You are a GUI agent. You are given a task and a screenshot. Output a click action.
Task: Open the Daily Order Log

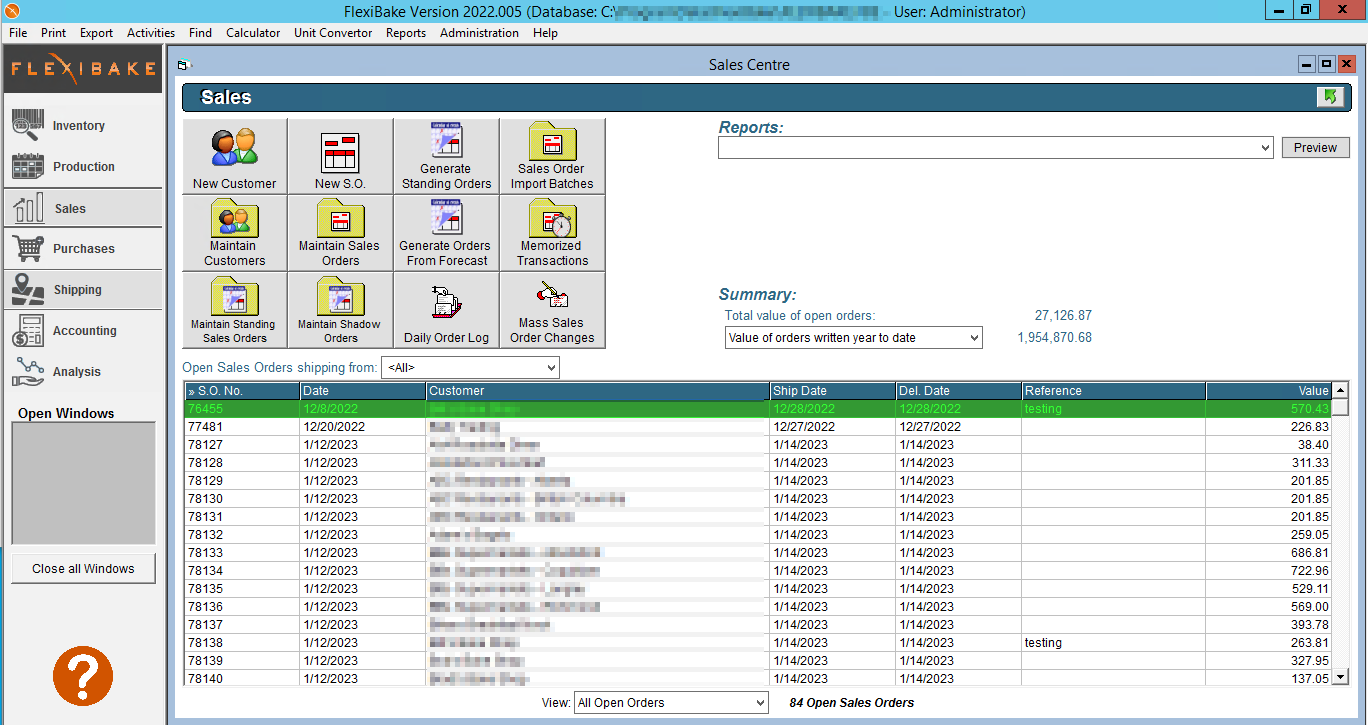pos(447,310)
